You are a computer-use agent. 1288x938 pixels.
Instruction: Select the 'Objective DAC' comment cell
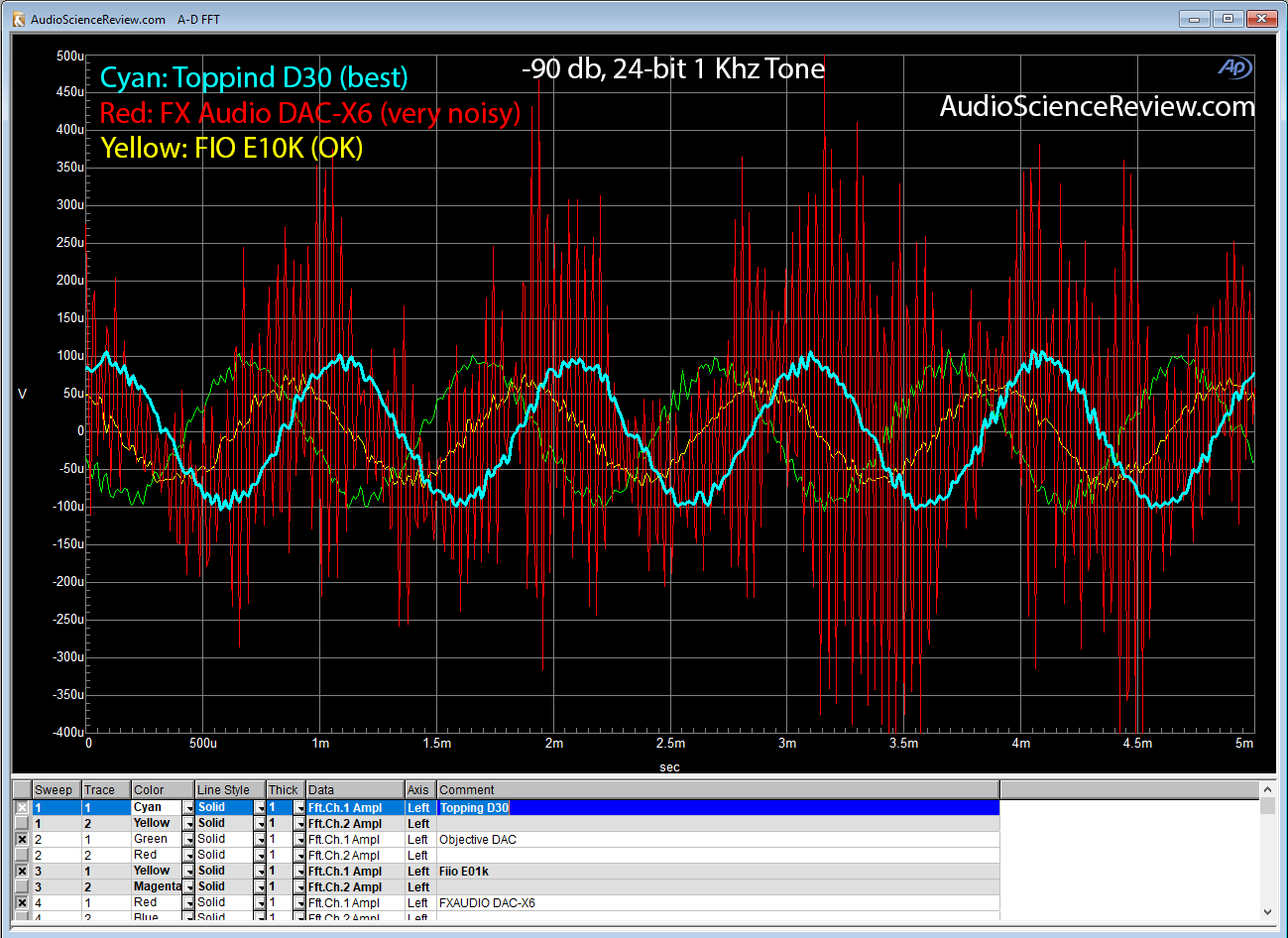pyautogui.click(x=718, y=840)
